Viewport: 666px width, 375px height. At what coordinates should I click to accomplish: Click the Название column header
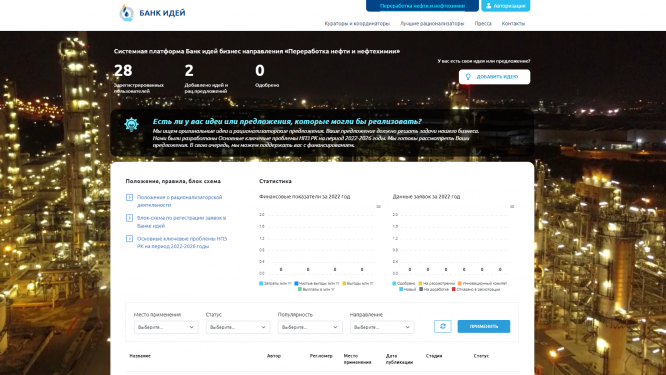tap(140, 356)
